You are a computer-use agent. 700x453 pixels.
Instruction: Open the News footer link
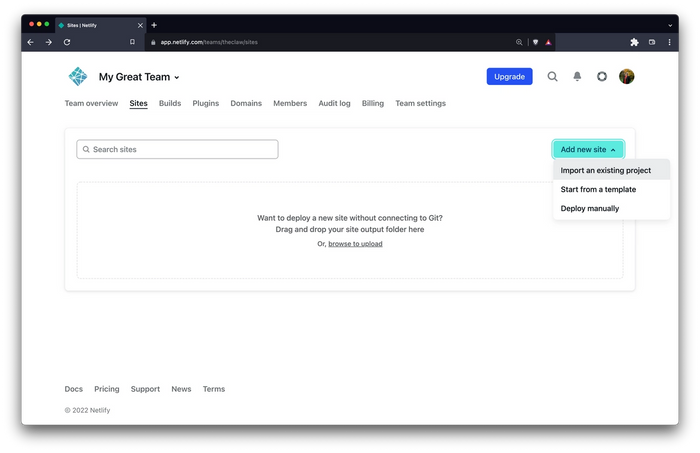[x=181, y=389]
